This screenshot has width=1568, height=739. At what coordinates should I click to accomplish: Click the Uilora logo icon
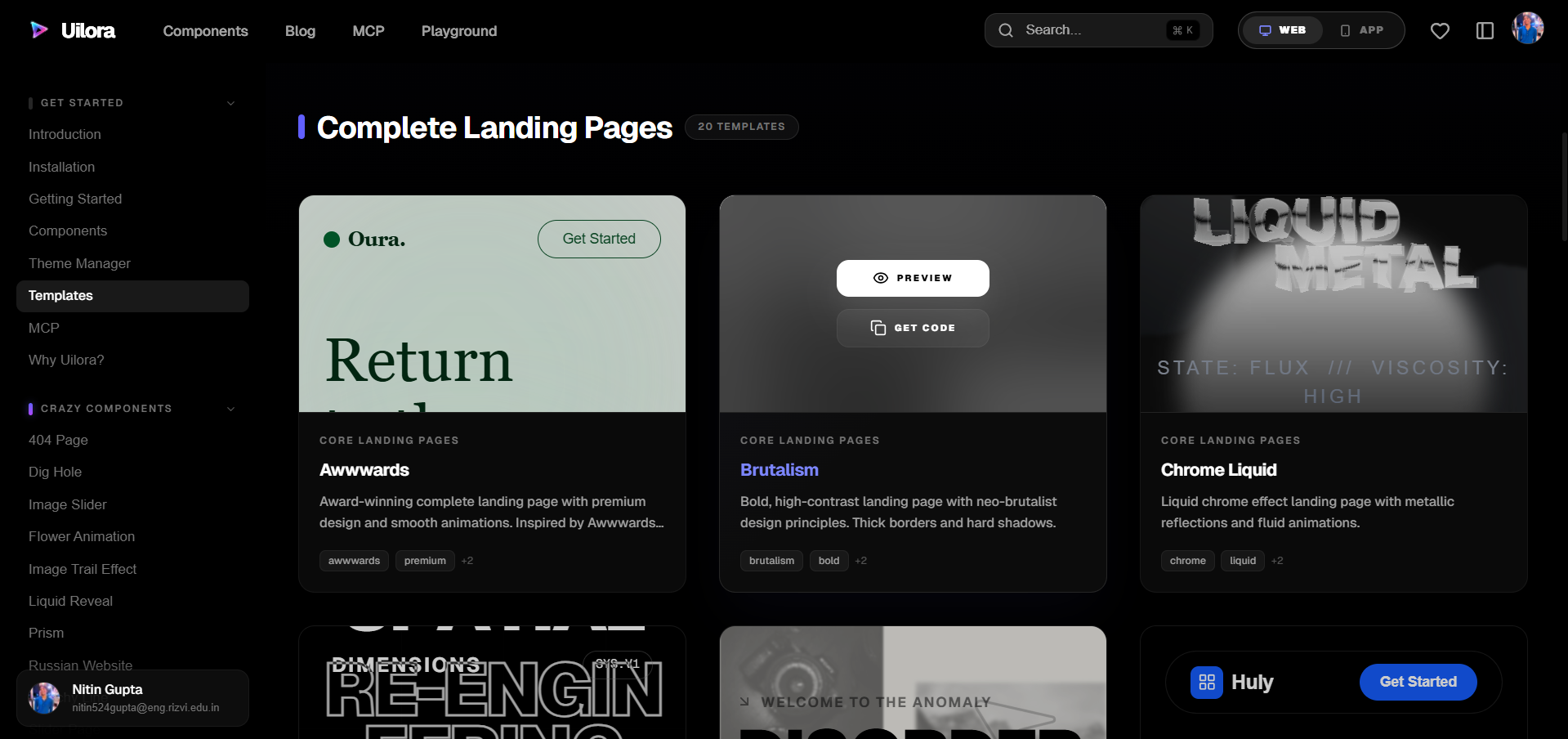39,30
